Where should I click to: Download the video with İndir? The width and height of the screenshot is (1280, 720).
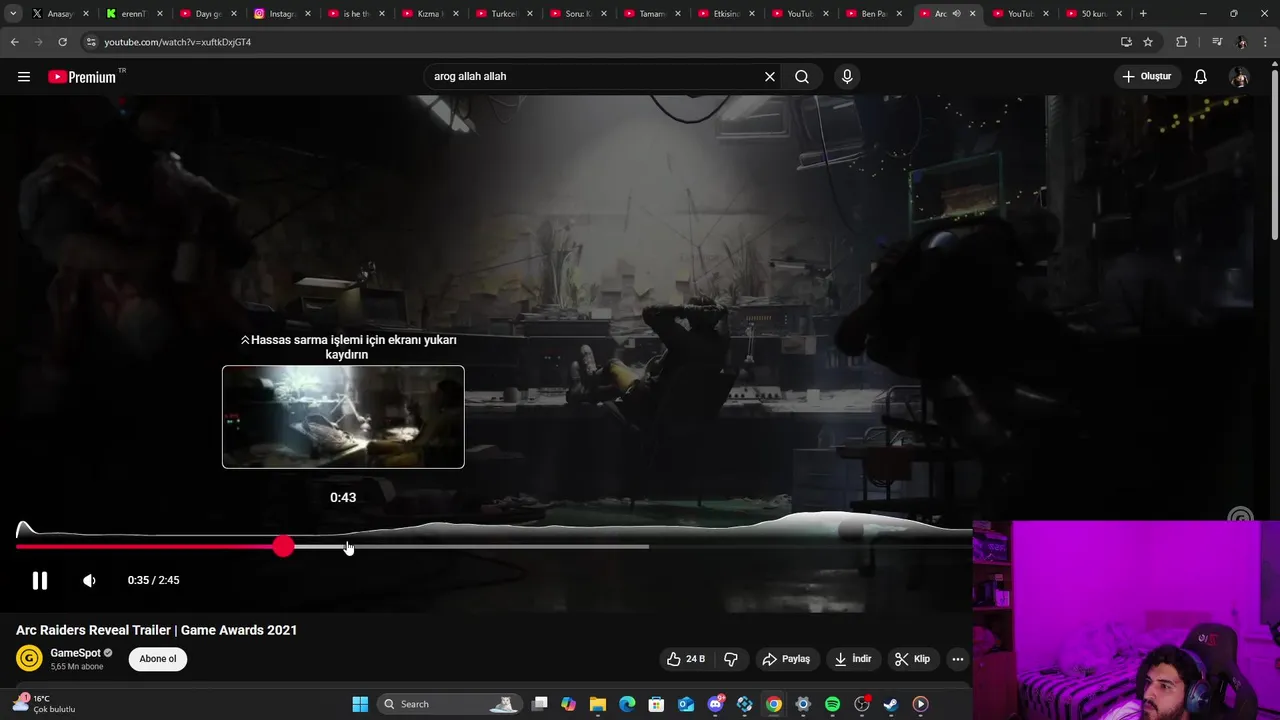[x=853, y=659]
